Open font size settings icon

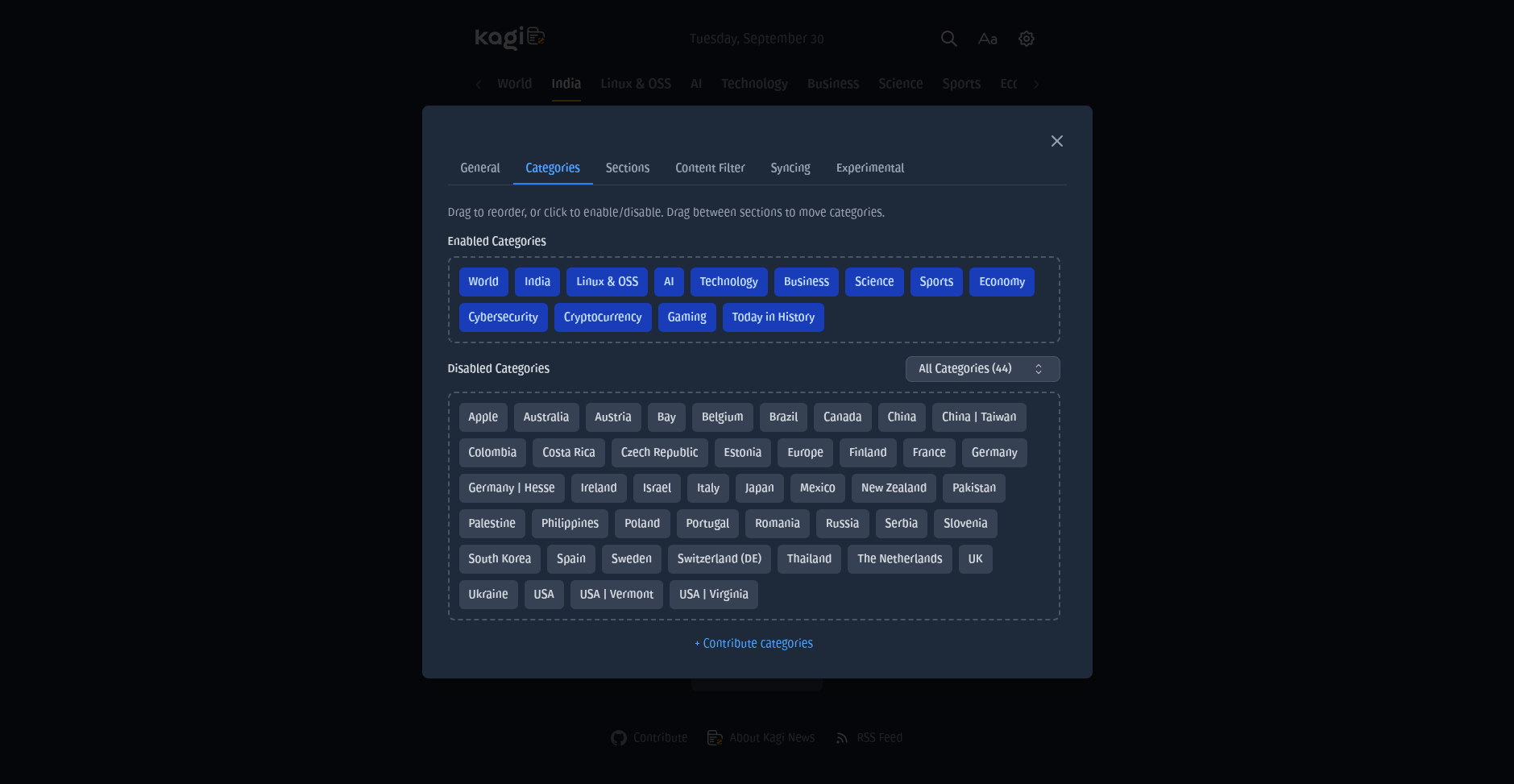[x=987, y=39]
